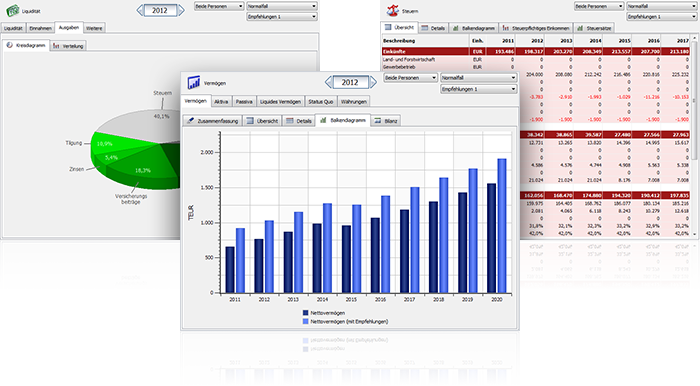This screenshot has height=386, width=700.
Task: Select the Einnahmen tab in Liquidität
Action: coord(41,28)
